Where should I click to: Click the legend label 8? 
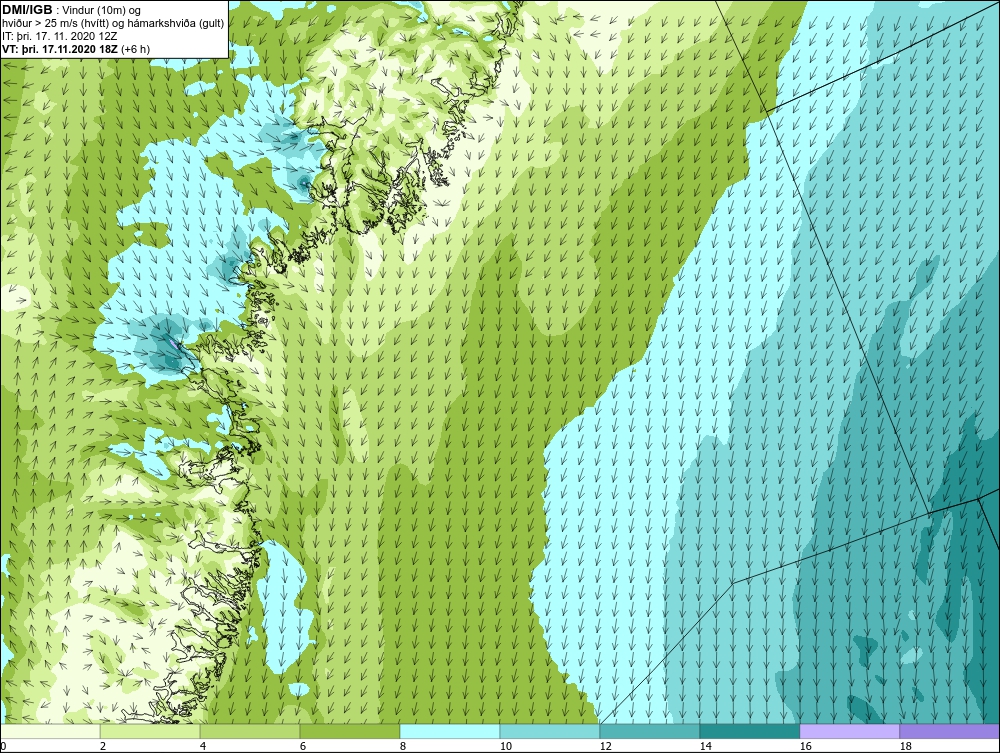coord(403,746)
